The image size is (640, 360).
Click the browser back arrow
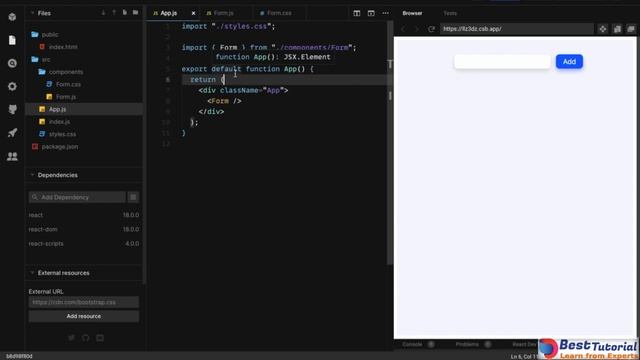tap(403, 29)
